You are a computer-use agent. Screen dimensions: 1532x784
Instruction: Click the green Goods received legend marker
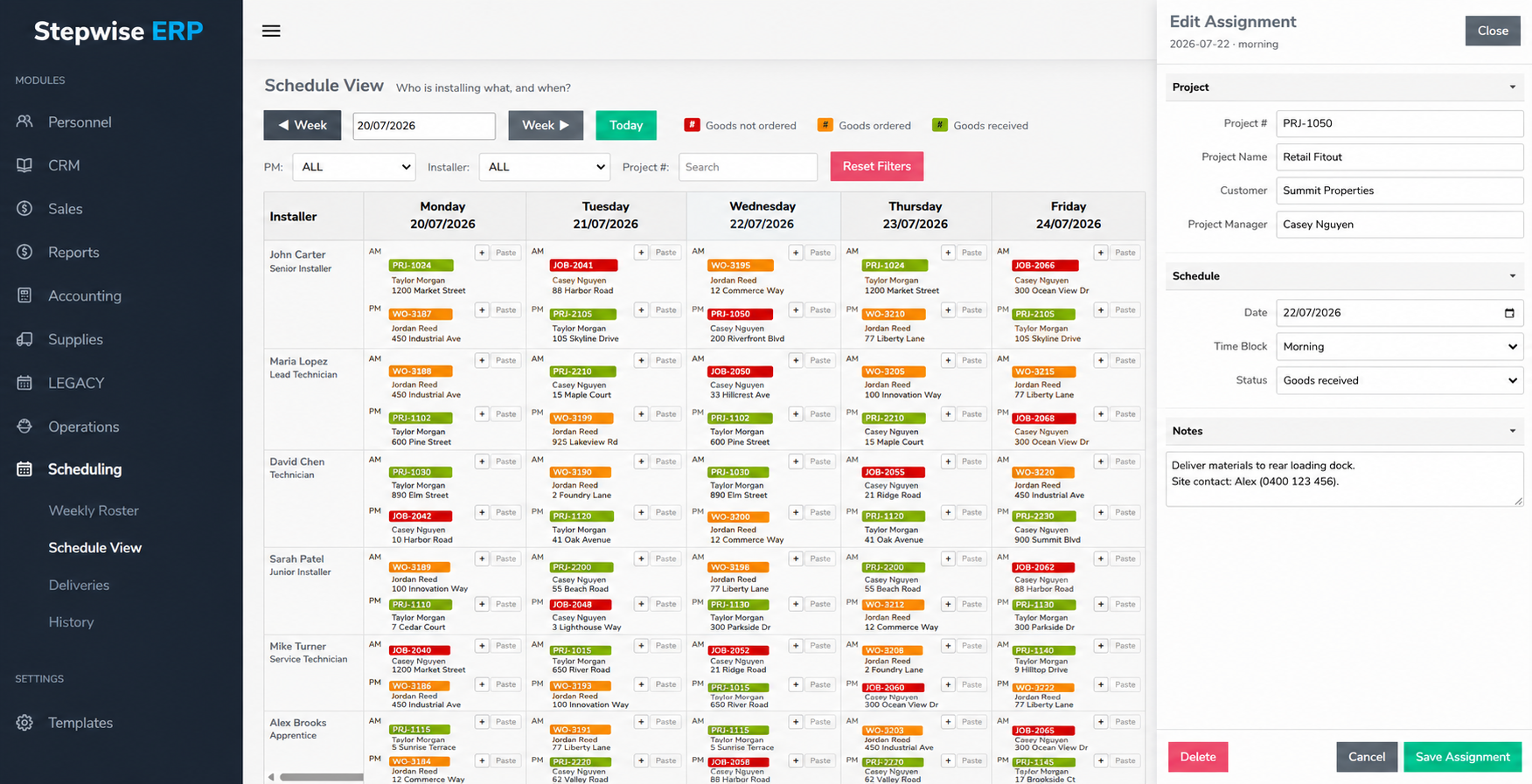tap(940, 125)
